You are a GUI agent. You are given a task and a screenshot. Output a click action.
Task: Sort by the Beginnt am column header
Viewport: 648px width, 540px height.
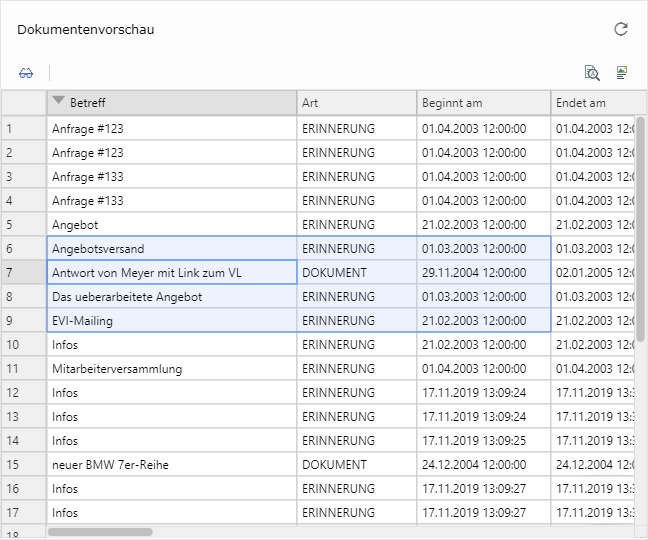click(482, 103)
